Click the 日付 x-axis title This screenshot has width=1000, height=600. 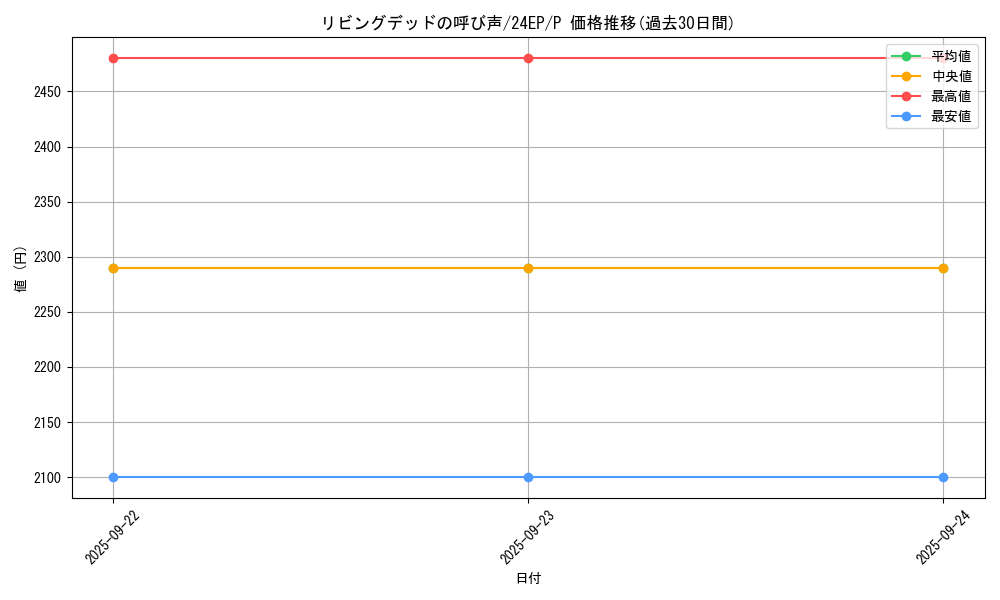(528, 578)
